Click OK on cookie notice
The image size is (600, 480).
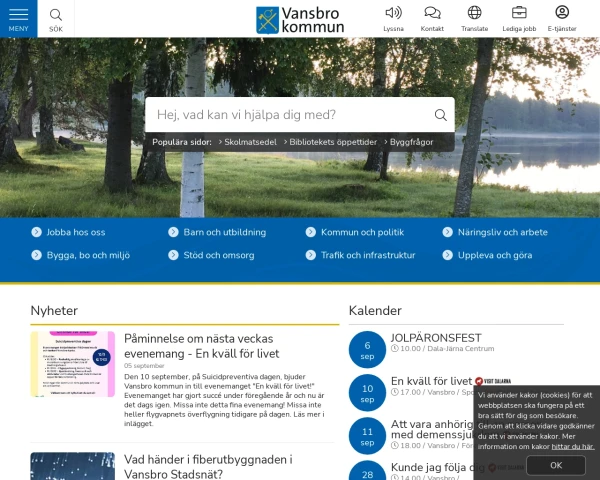pos(556,465)
